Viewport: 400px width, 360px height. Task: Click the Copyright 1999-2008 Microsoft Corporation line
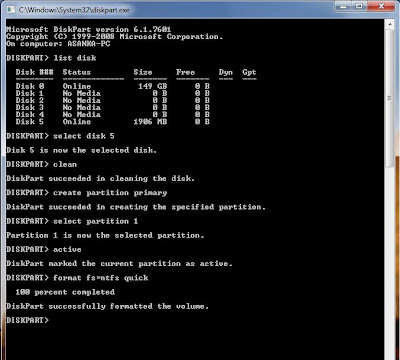click(x=114, y=37)
